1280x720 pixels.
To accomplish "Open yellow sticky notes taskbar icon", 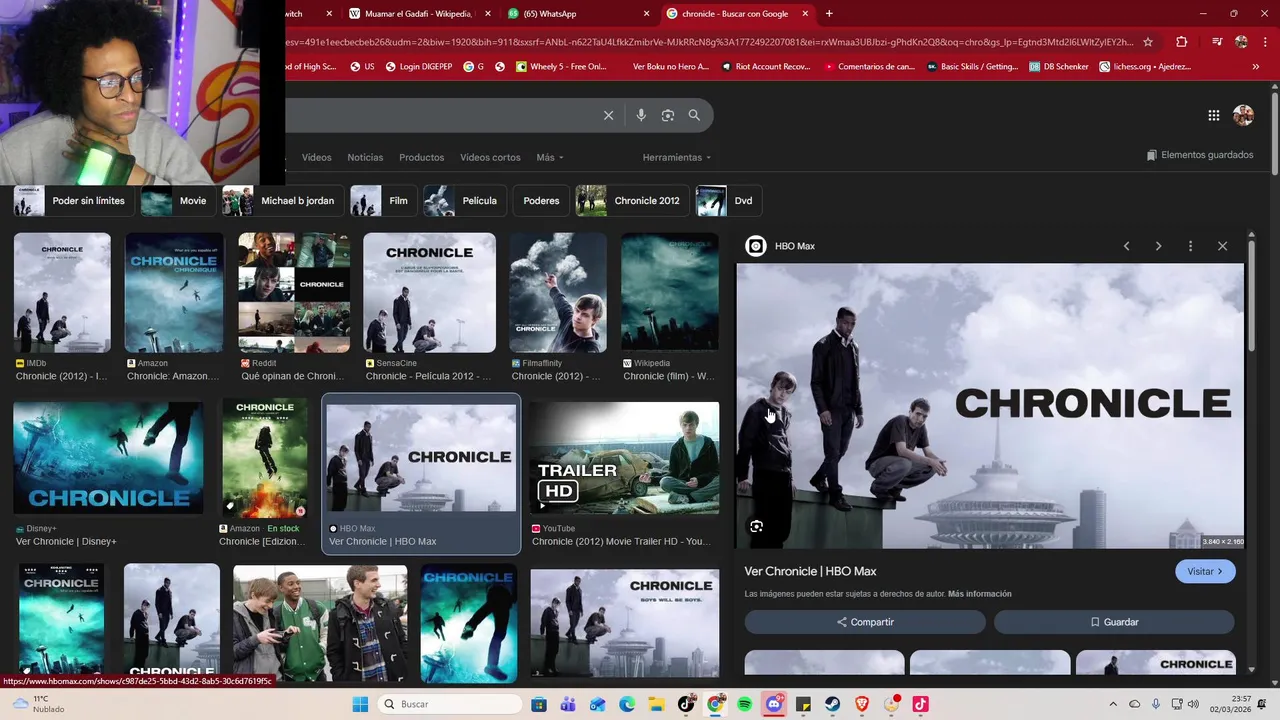I will click(803, 704).
